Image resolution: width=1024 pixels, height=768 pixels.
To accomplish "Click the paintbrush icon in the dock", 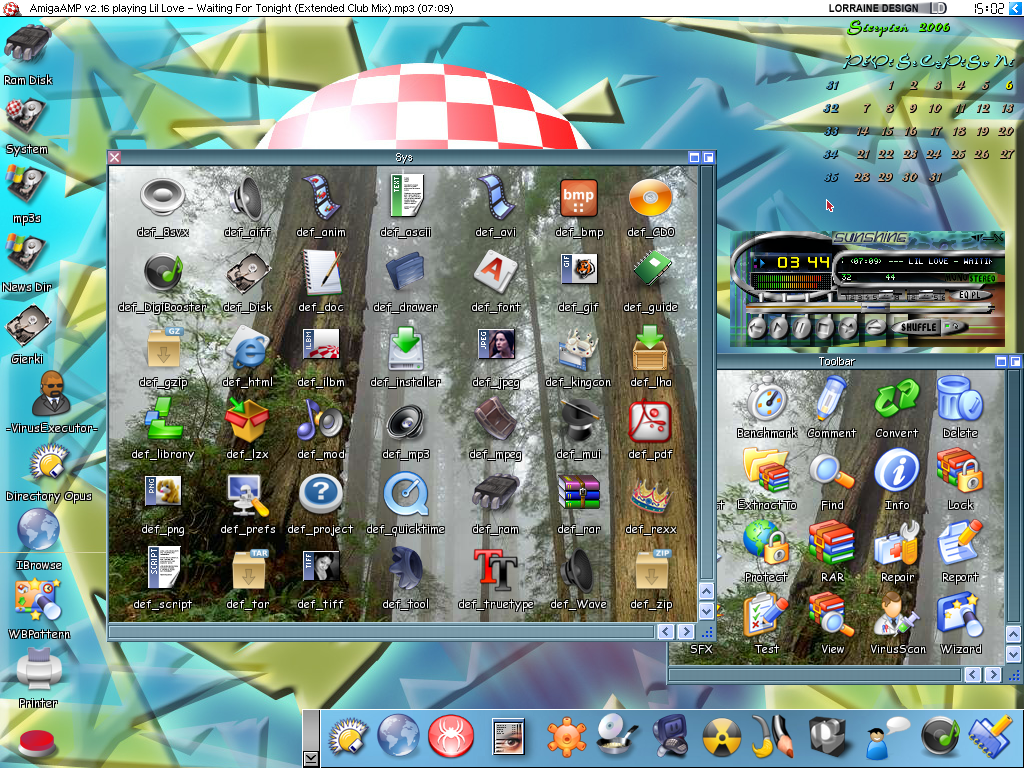I will point(773,736).
